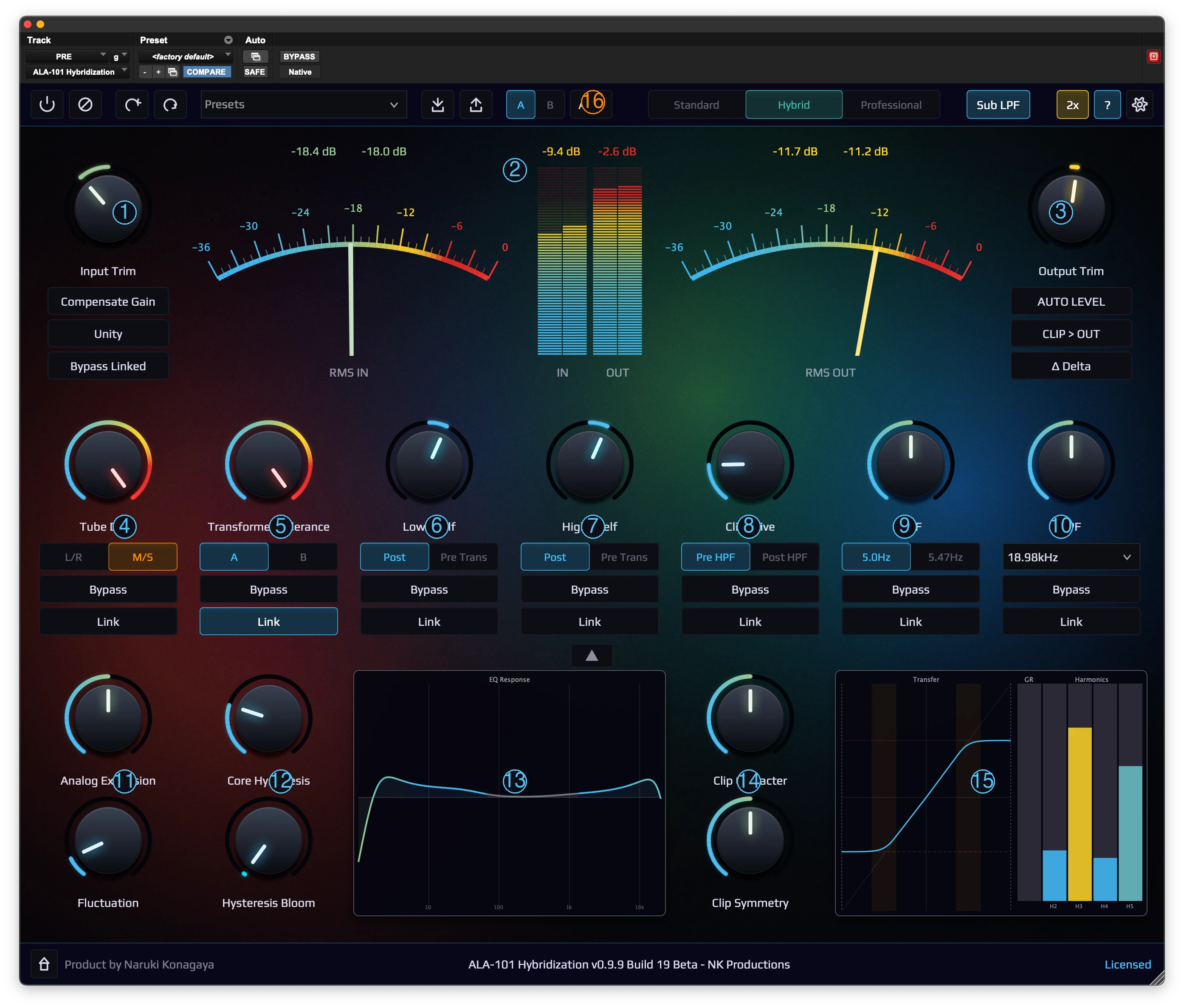Switch Low Shelf to Pre Trans mode
This screenshot has width=1184, height=1008.
(463, 557)
